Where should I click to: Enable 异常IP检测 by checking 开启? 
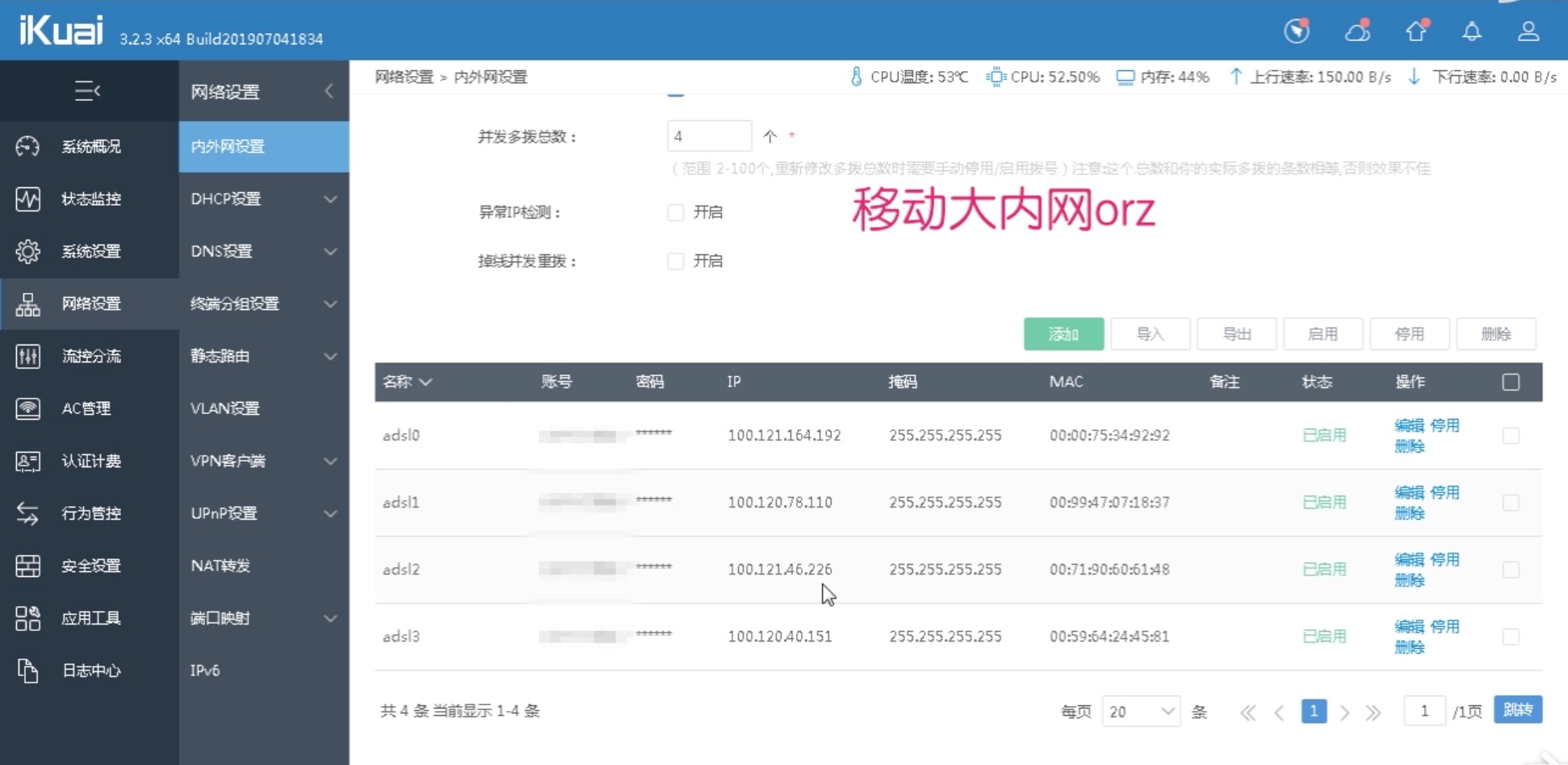(x=675, y=212)
